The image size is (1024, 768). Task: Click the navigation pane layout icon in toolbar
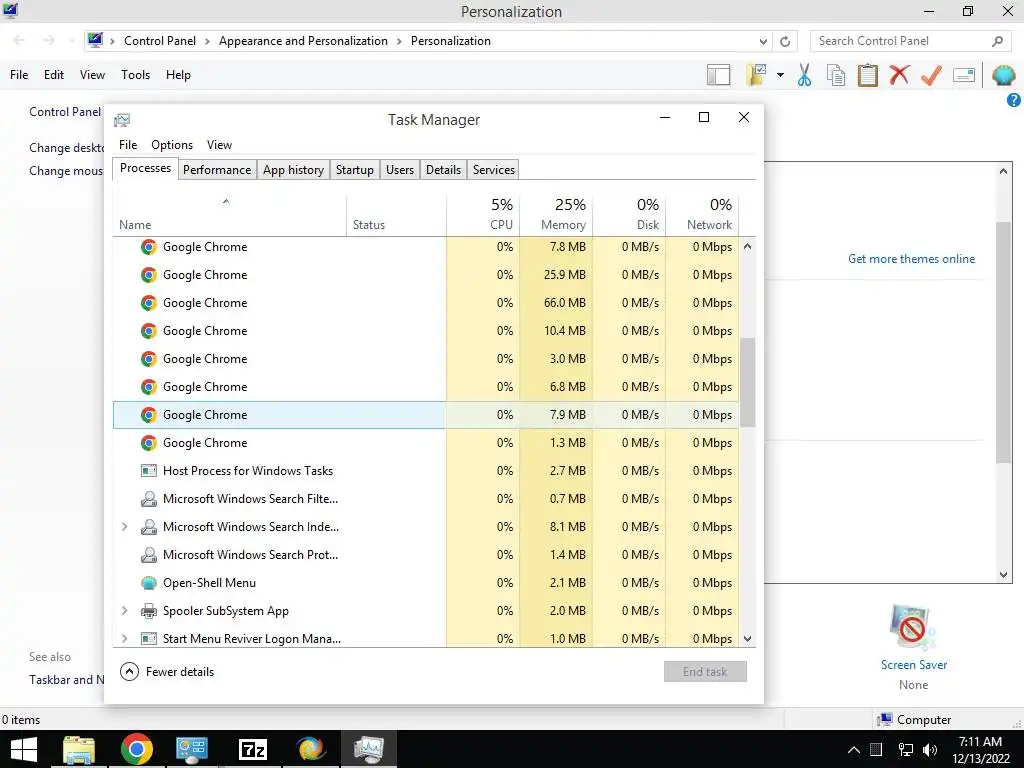(718, 75)
